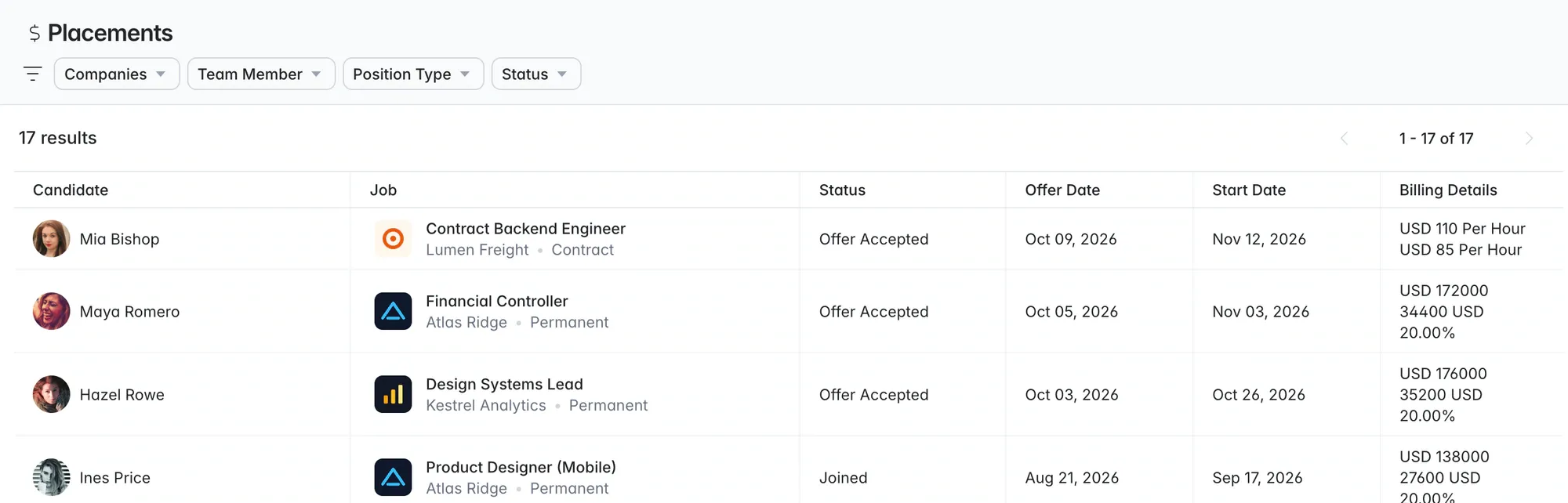Image resolution: width=1568 pixels, height=503 pixels.
Task: Click start date Sep 17, 2026
Action: pos(1258,477)
